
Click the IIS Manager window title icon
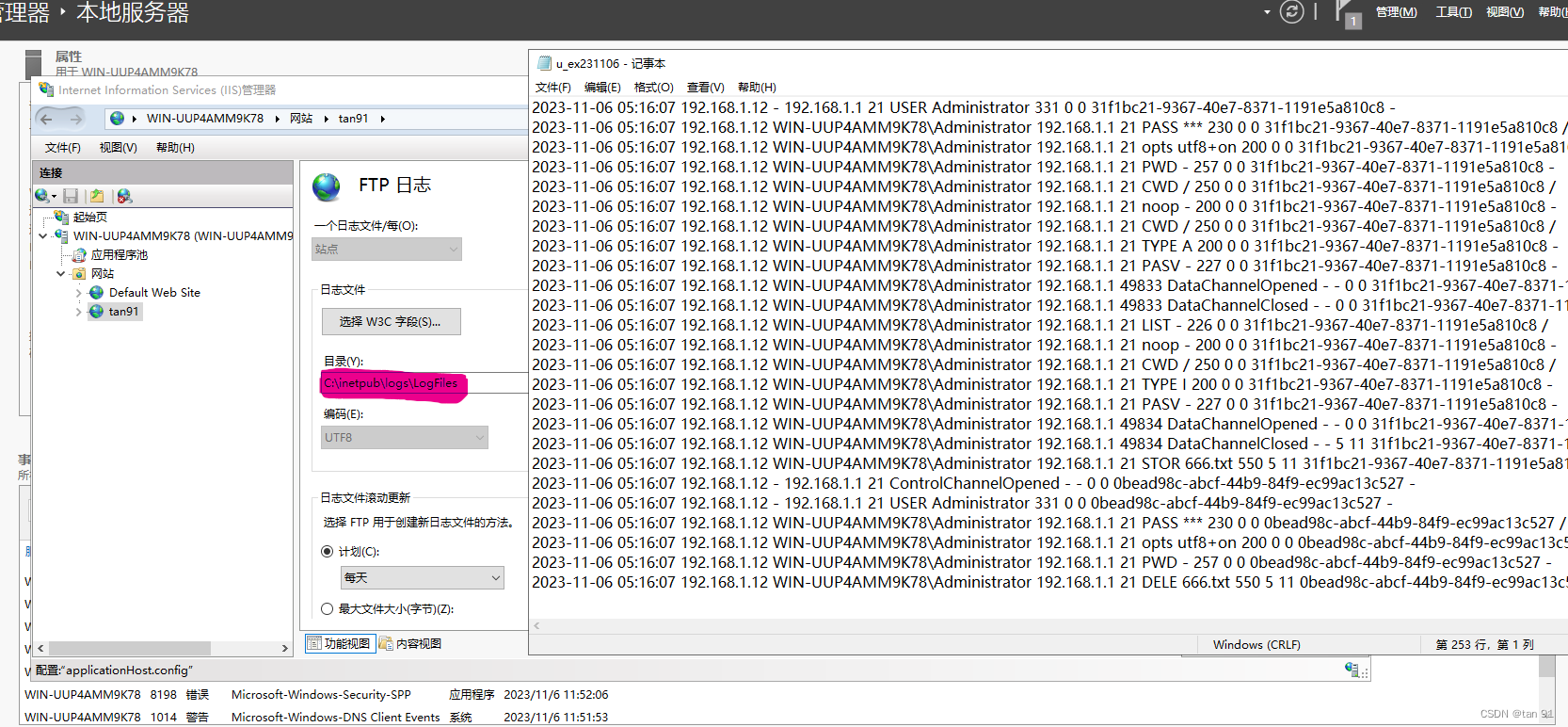(46, 89)
